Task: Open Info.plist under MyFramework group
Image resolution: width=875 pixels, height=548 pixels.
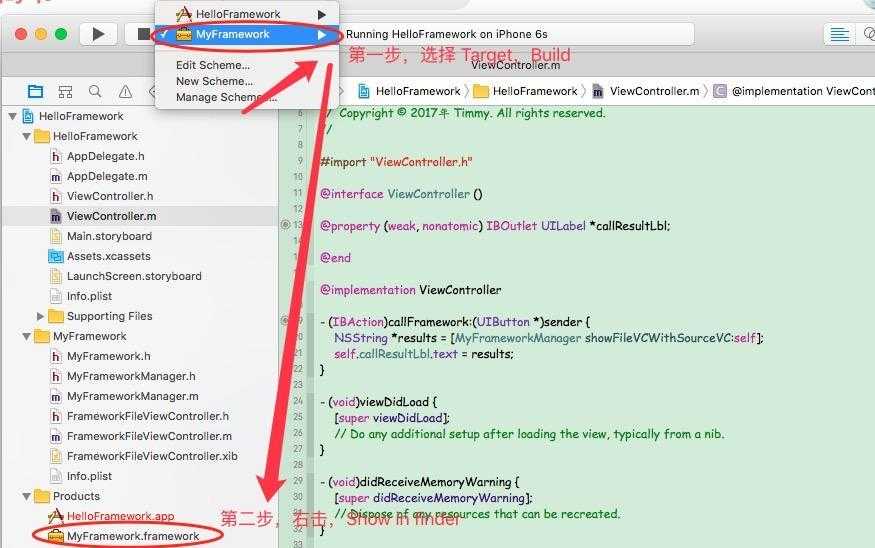Action: click(89, 477)
